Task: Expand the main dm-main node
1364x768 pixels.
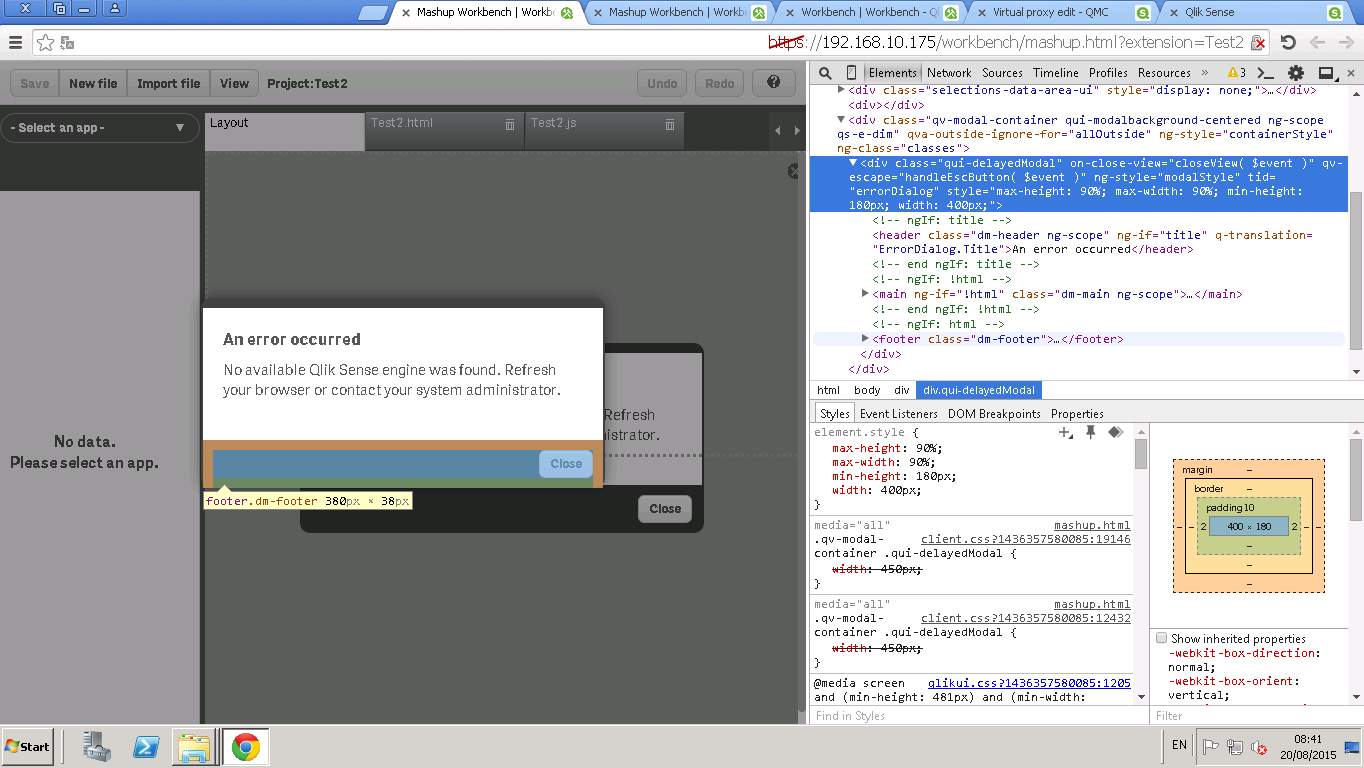Action: pos(866,294)
